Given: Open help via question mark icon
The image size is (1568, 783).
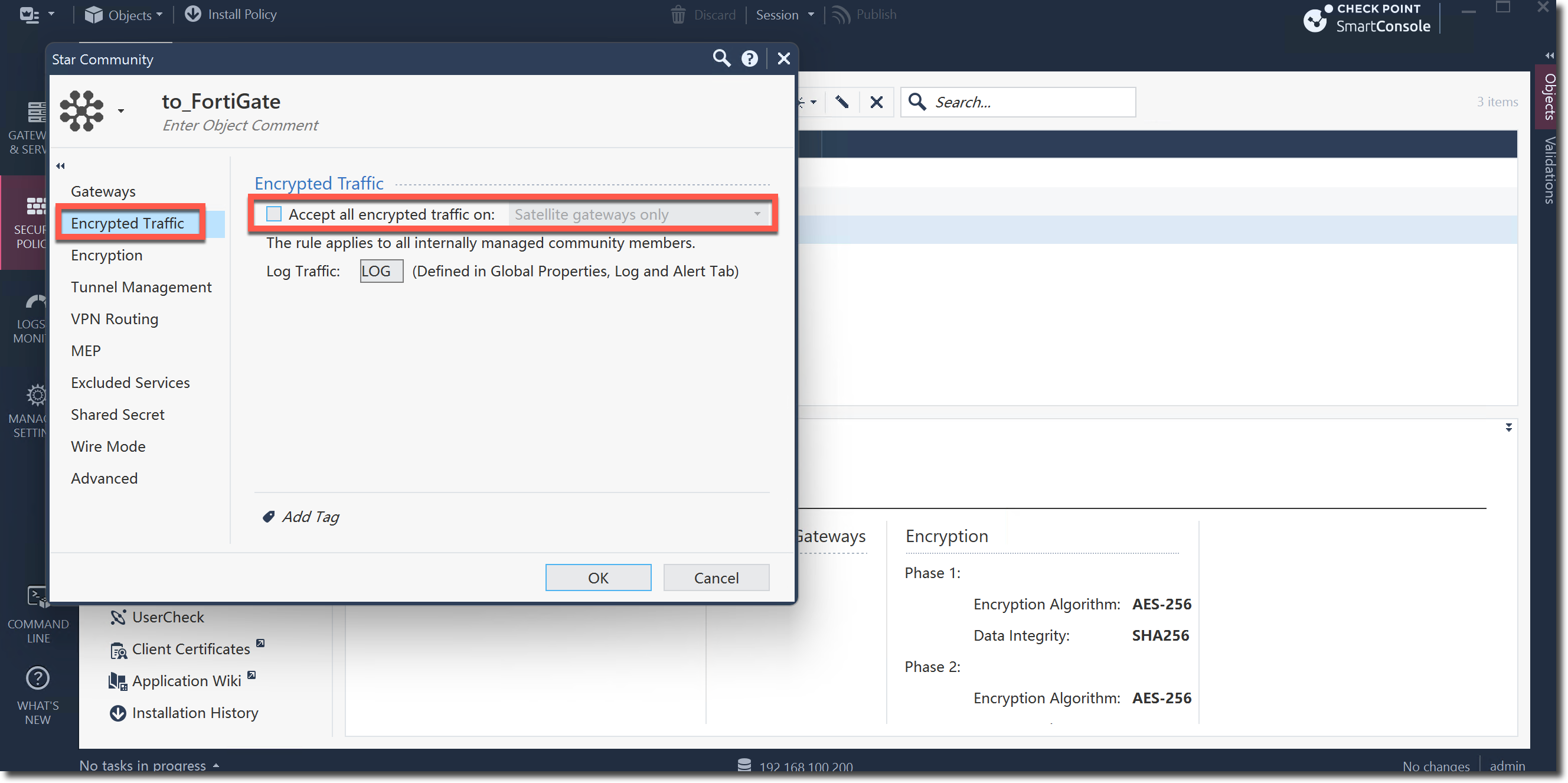Looking at the screenshot, I should pyautogui.click(x=749, y=58).
